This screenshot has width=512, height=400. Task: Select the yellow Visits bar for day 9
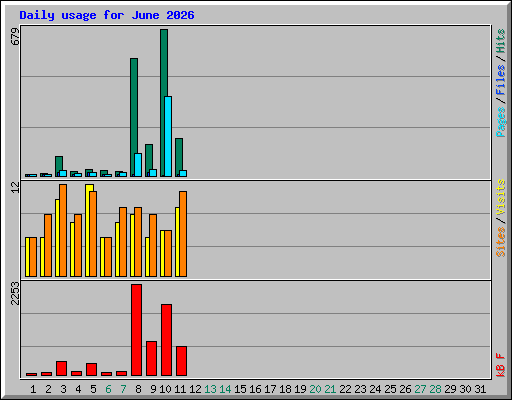pos(147,257)
